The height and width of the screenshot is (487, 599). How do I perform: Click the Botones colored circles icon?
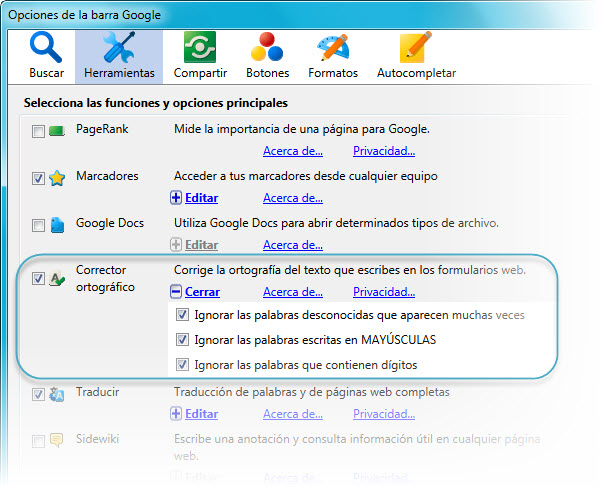267,47
